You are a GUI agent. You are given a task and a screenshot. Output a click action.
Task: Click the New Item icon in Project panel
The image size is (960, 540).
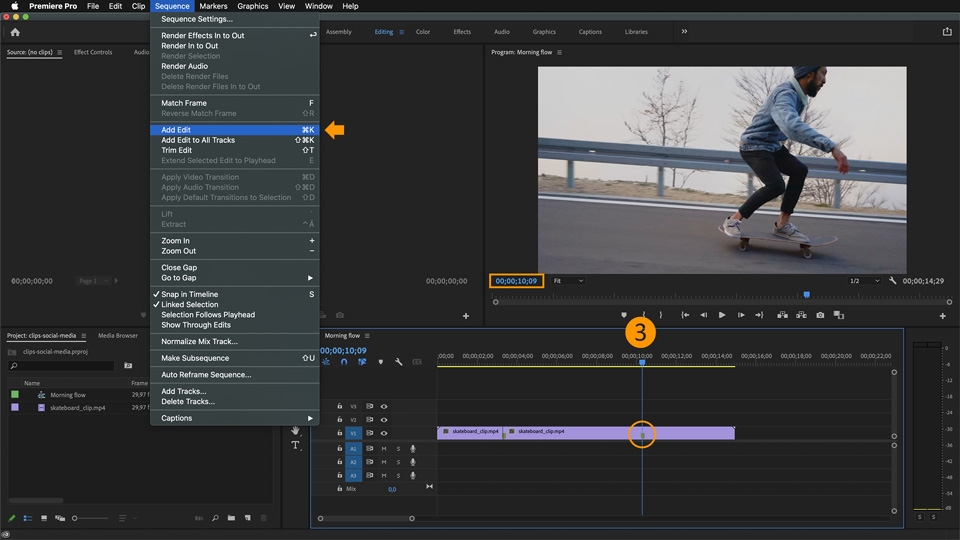(x=247, y=518)
